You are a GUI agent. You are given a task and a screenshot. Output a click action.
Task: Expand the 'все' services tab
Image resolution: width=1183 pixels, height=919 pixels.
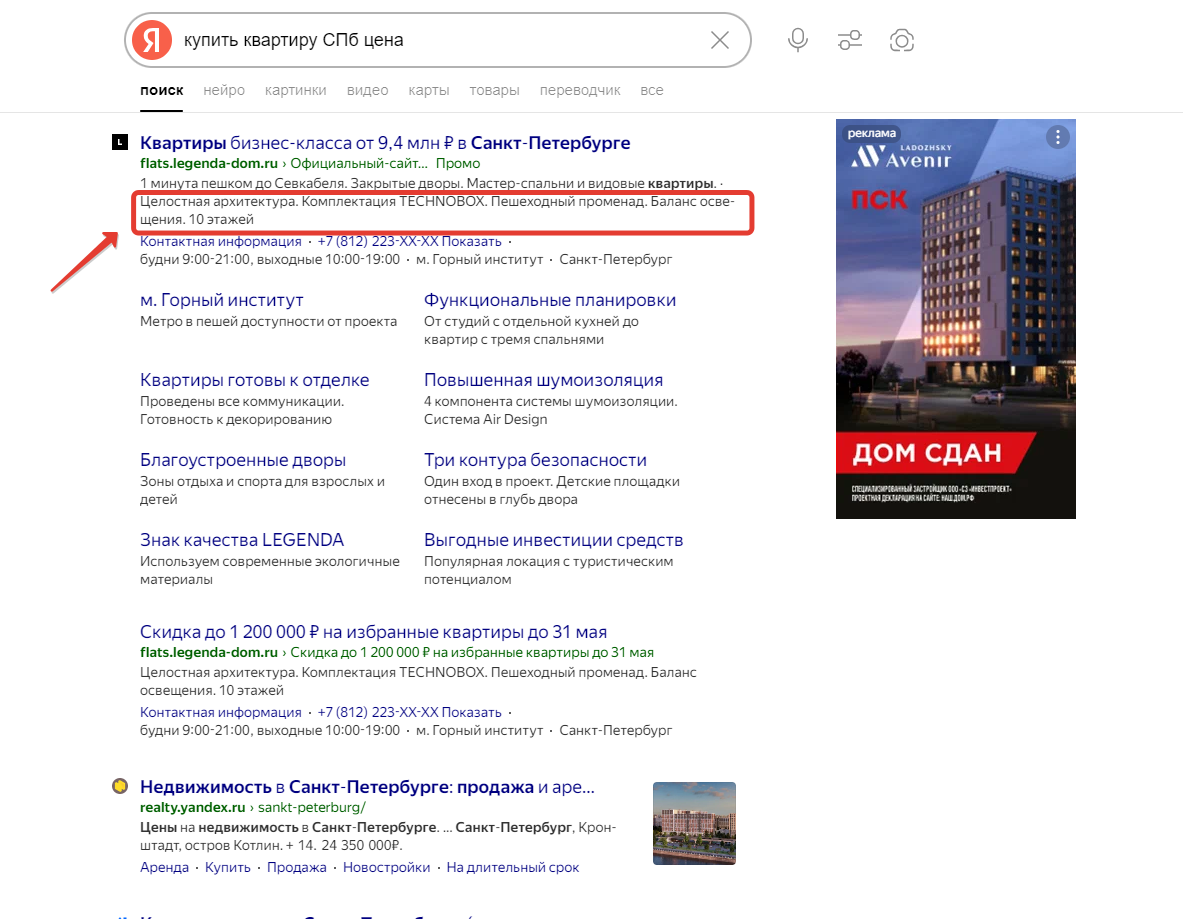click(x=652, y=90)
